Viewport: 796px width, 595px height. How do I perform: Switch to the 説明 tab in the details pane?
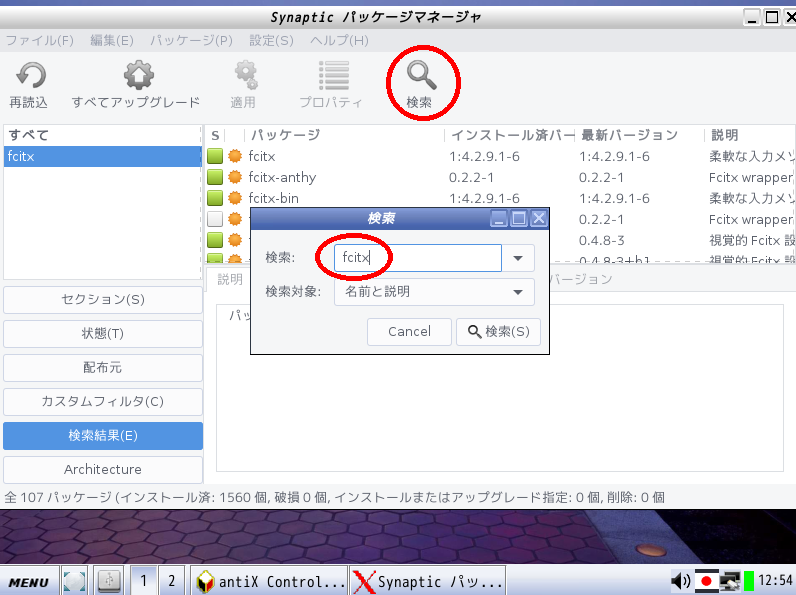click(x=230, y=279)
